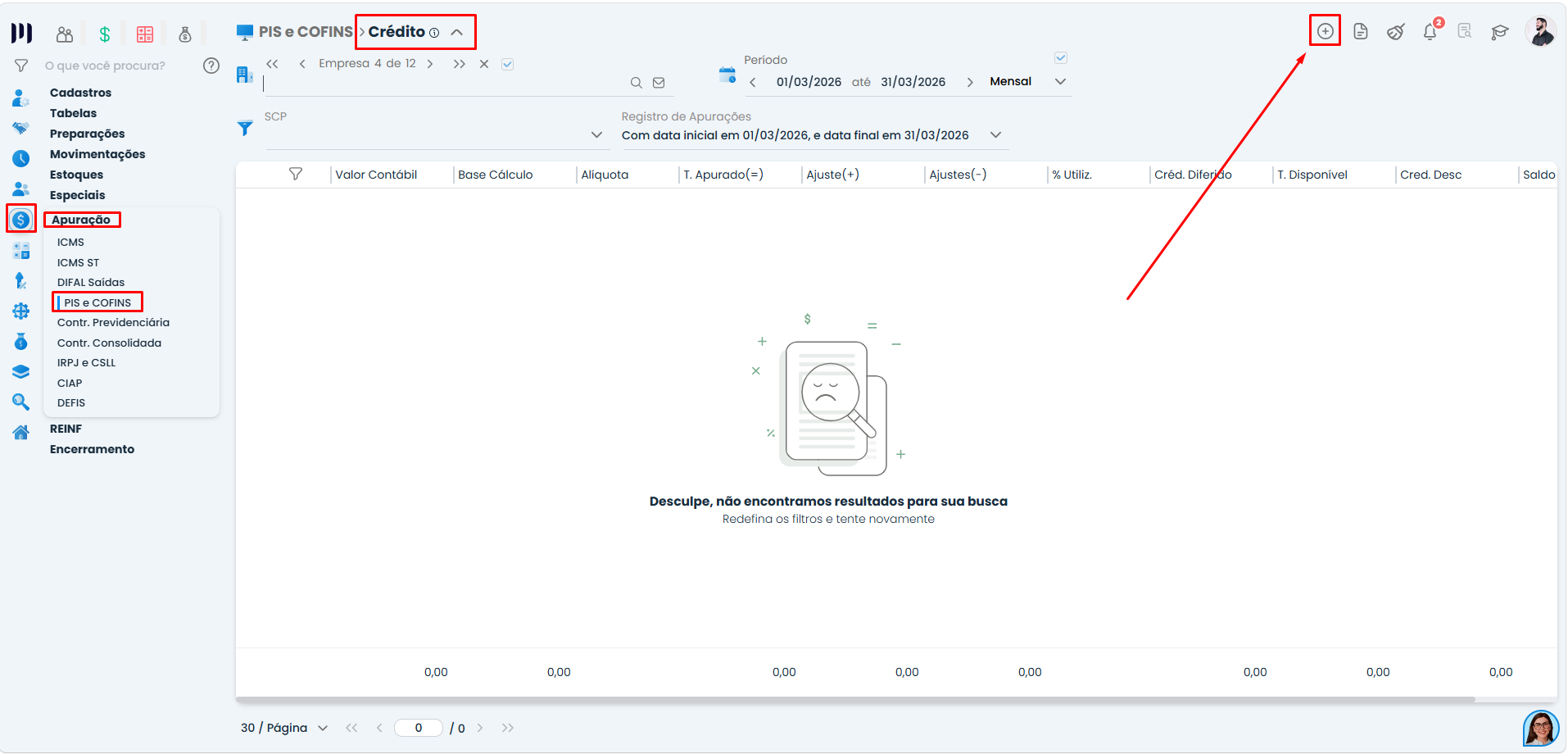
Task: Select the calculator grid sidebar icon
Action: (21, 250)
